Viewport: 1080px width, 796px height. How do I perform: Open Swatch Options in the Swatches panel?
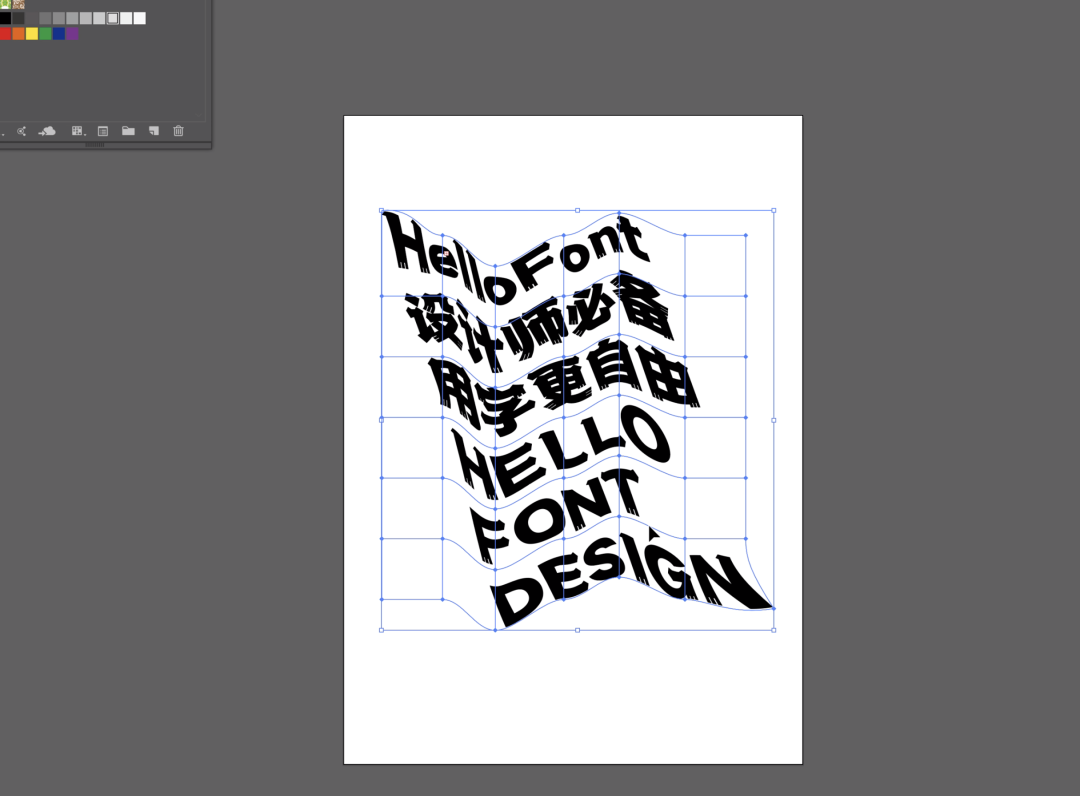pos(102,131)
